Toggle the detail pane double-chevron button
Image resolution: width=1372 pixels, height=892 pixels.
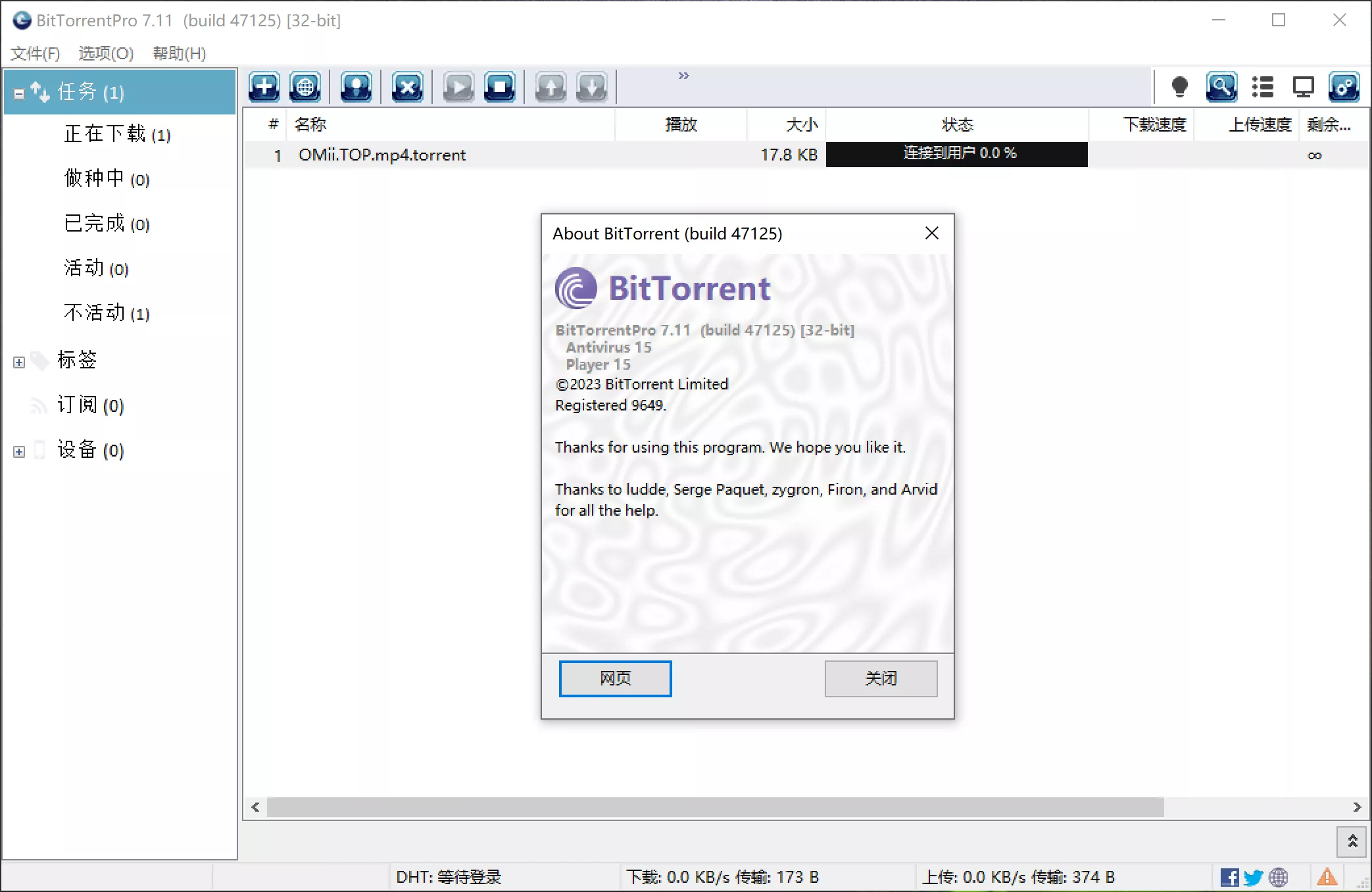click(x=1352, y=841)
